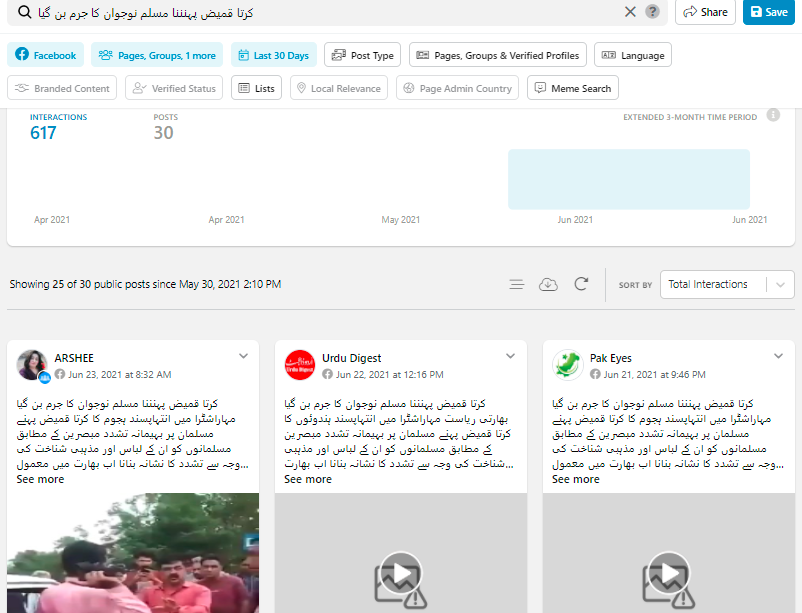
Task: Toggle the Verified Status filter
Action: (x=174, y=88)
